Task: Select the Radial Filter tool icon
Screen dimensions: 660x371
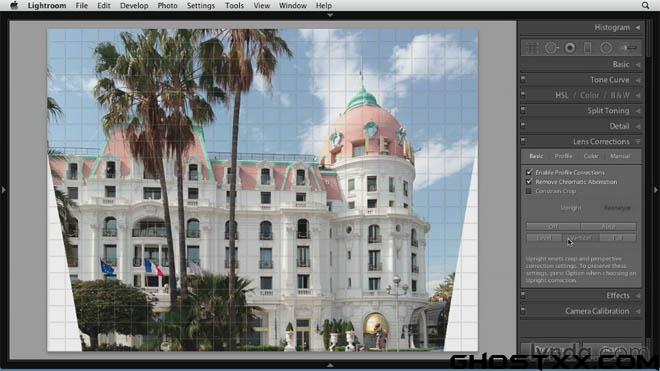Action: [x=606, y=48]
